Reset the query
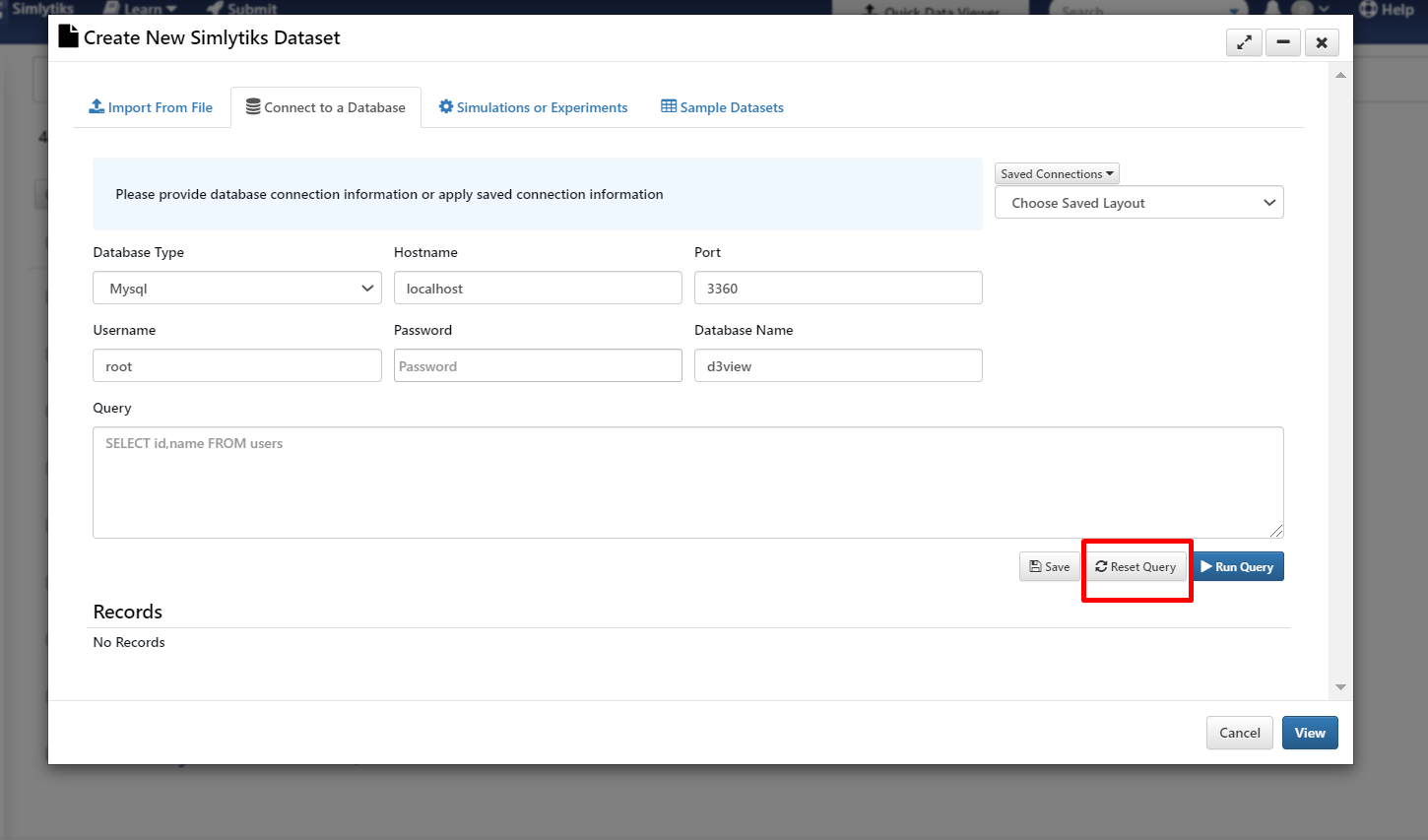1428x840 pixels. click(1136, 567)
